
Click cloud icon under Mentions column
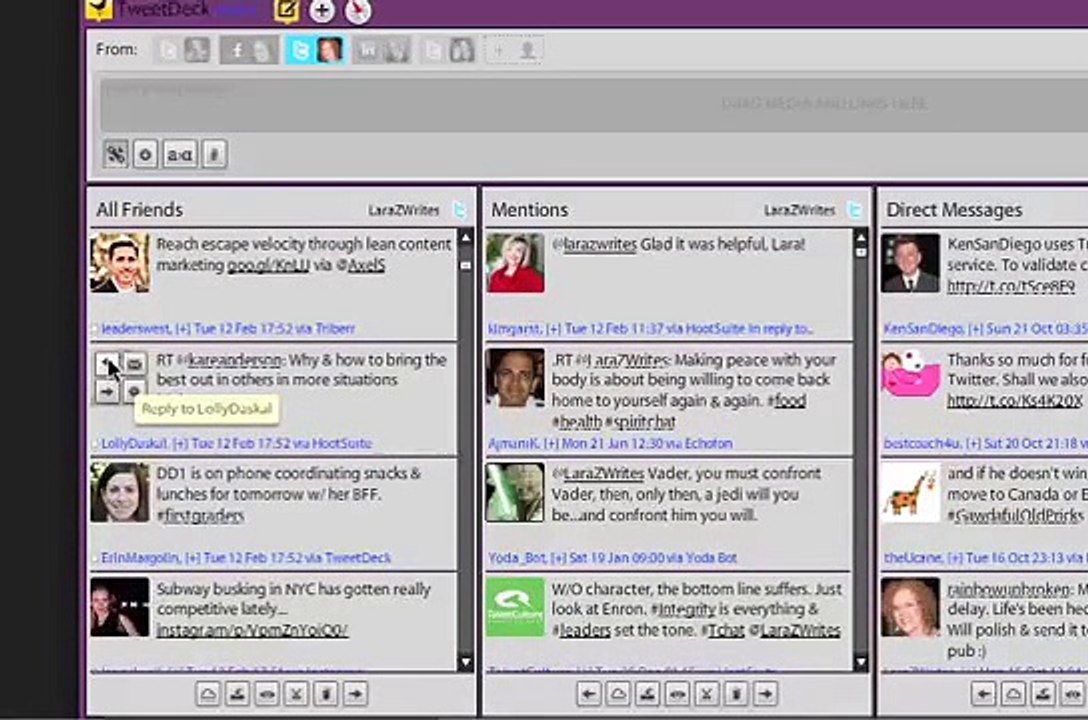(618, 694)
